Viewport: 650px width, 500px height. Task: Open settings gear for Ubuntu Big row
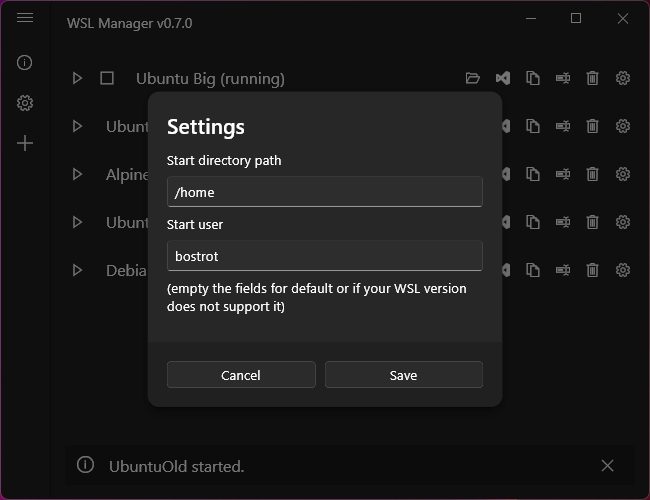pos(623,78)
